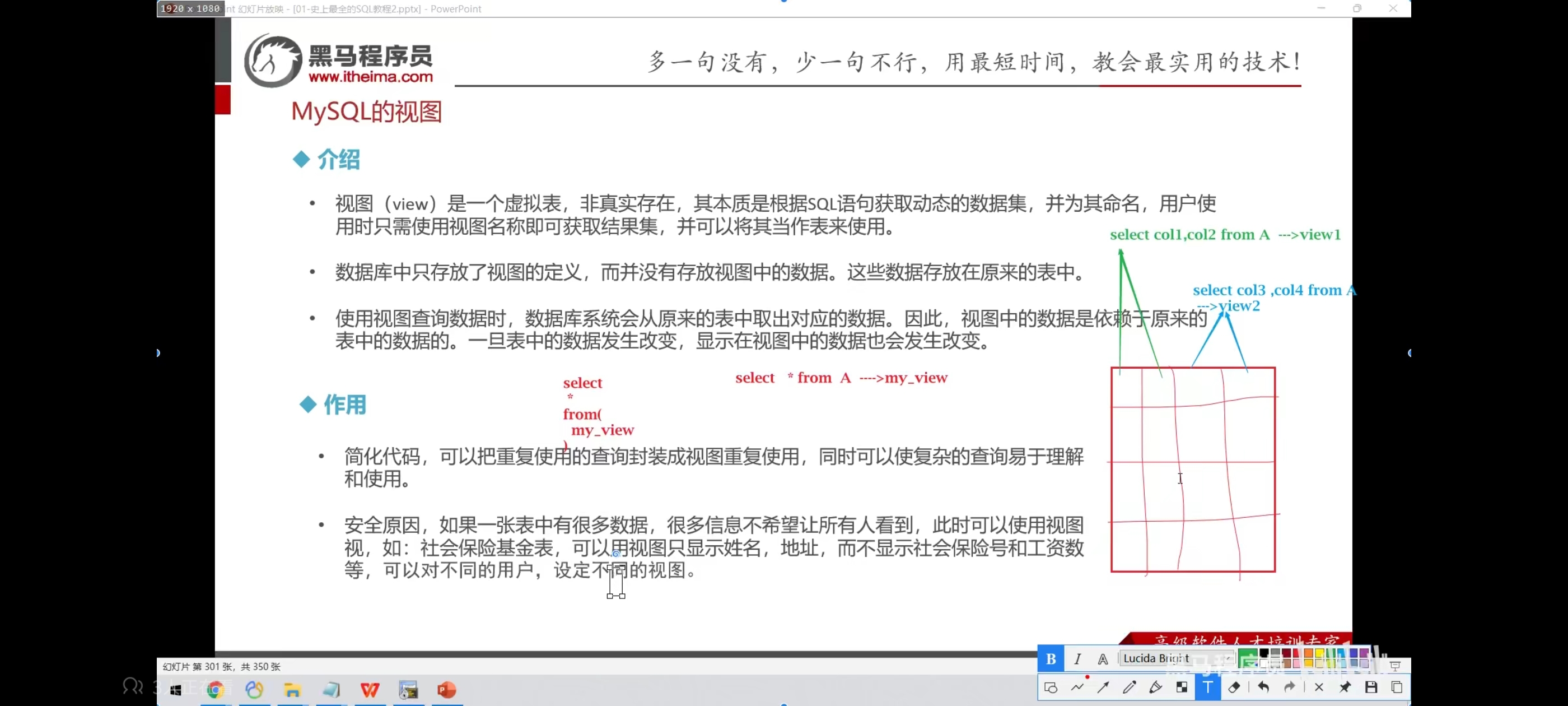Toggle italic text formatting
The height and width of the screenshot is (706, 1568).
(x=1077, y=658)
